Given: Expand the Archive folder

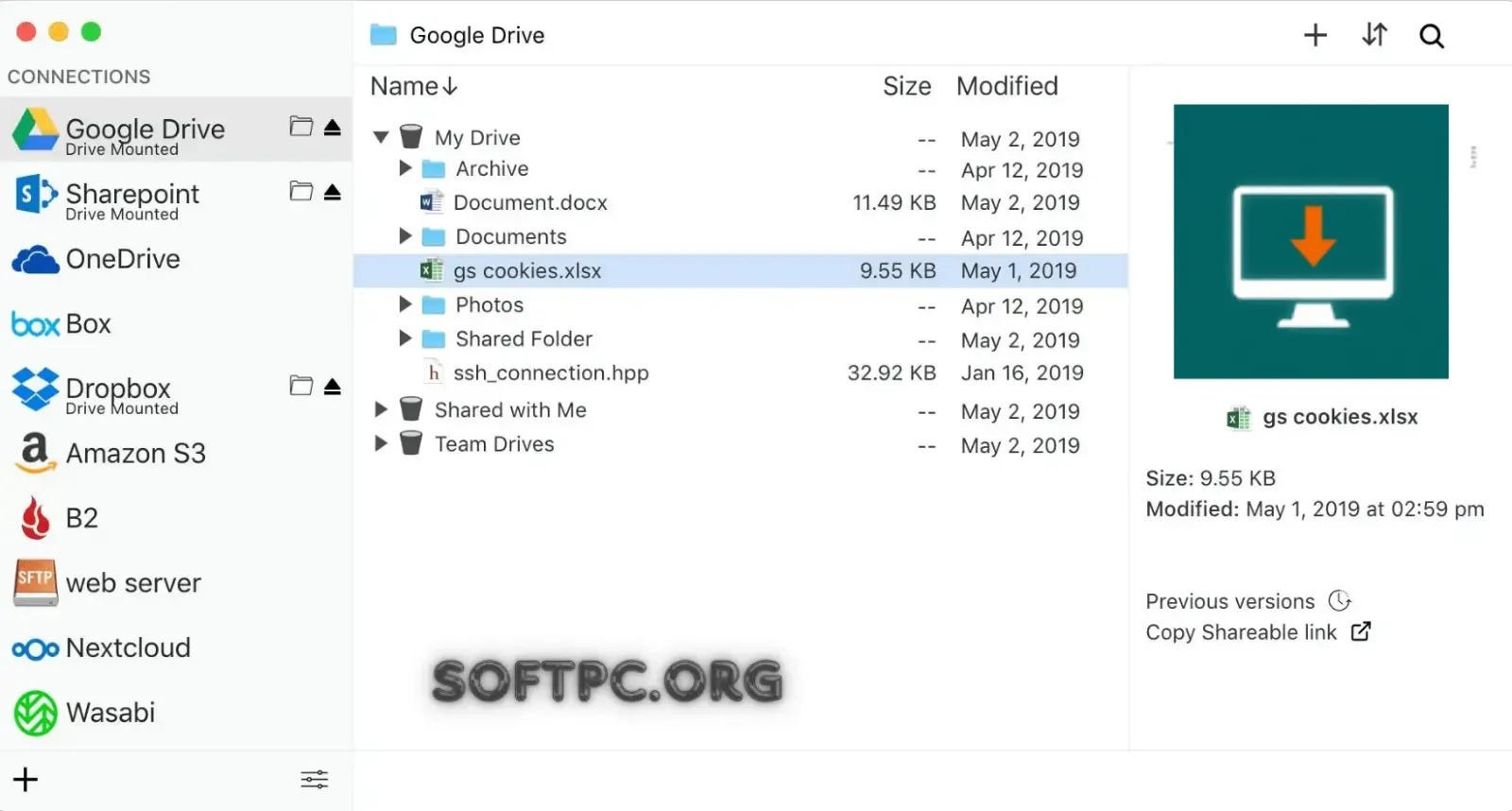Looking at the screenshot, I should click(405, 168).
